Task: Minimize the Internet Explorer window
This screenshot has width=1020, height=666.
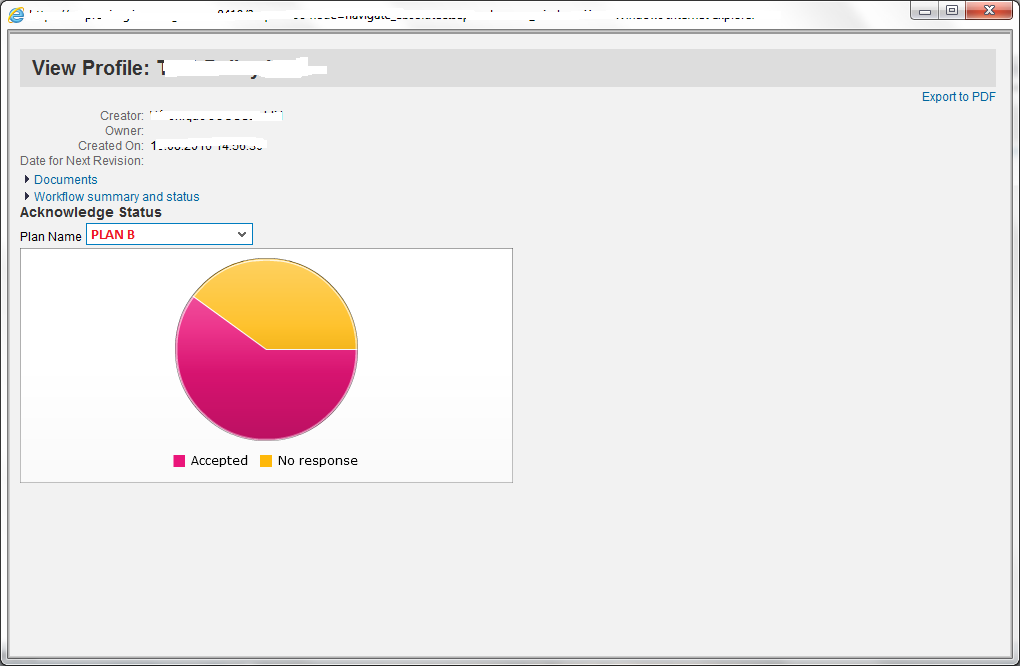Action: pos(924,10)
